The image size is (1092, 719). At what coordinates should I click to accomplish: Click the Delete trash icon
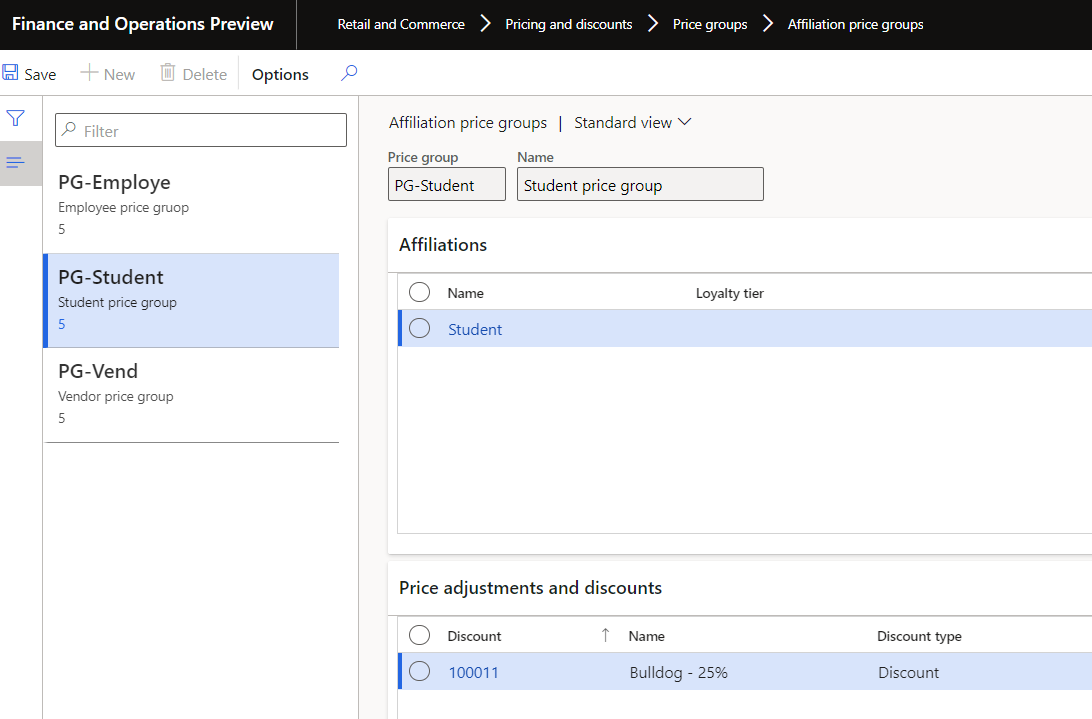[x=168, y=73]
